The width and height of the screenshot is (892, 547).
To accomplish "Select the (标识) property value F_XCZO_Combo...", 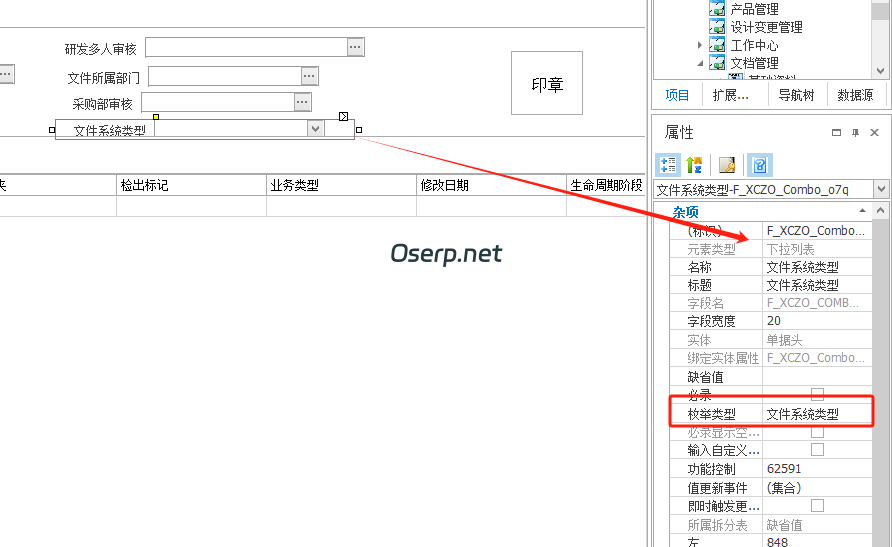I will 815,230.
